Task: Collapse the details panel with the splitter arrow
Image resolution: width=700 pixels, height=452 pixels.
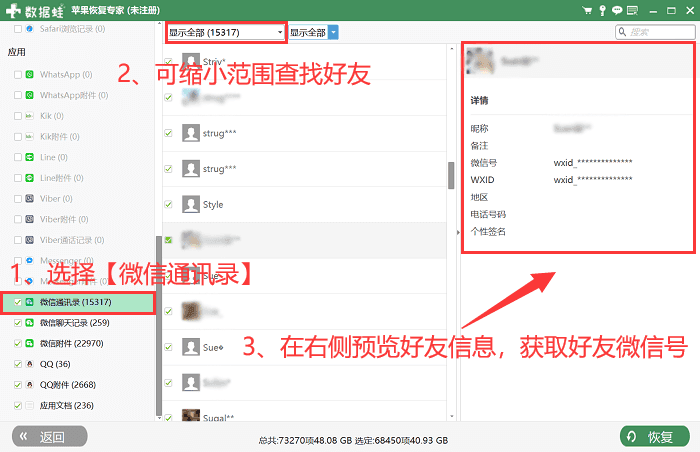Action: [x=458, y=232]
